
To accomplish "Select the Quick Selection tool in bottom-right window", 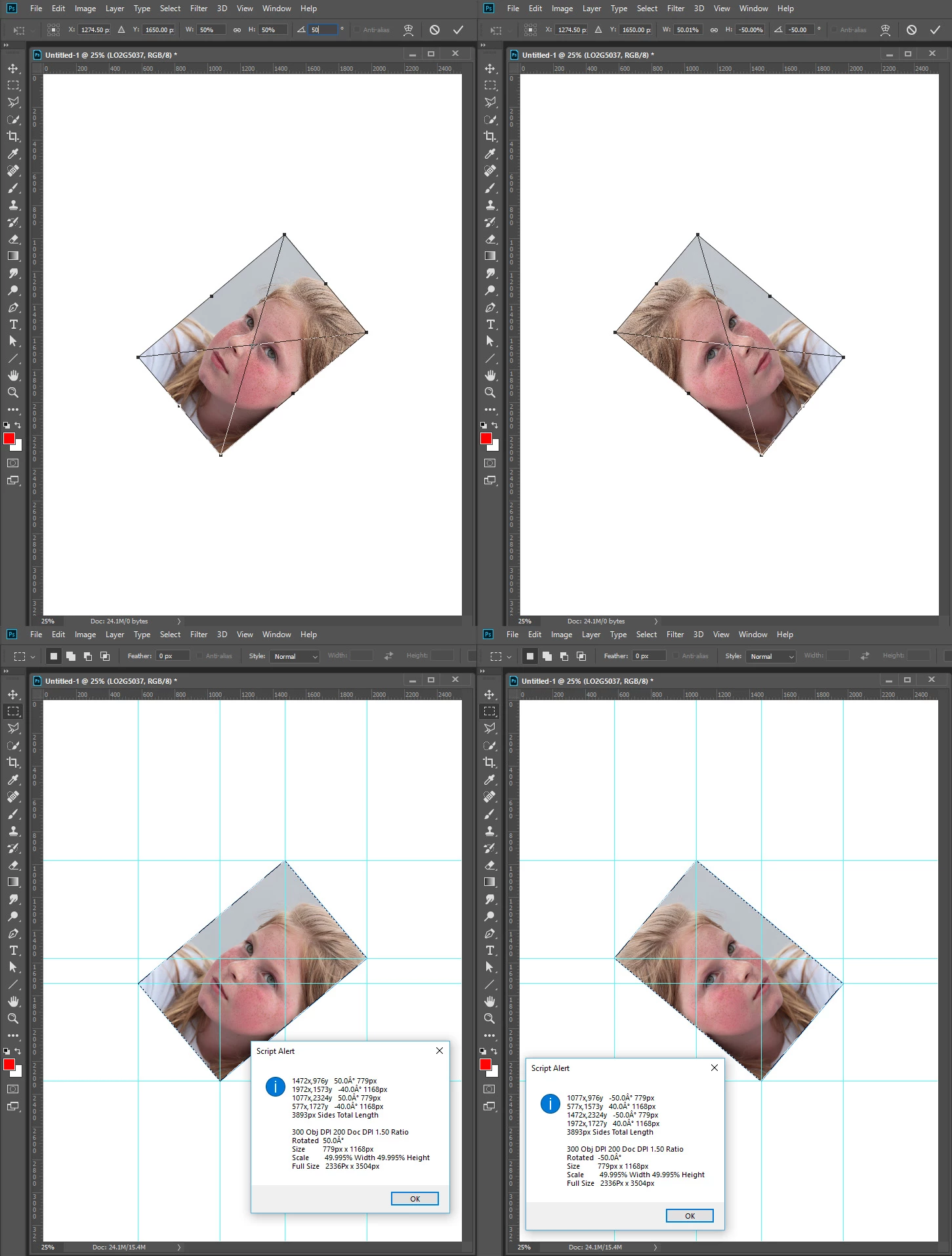I will point(489,745).
